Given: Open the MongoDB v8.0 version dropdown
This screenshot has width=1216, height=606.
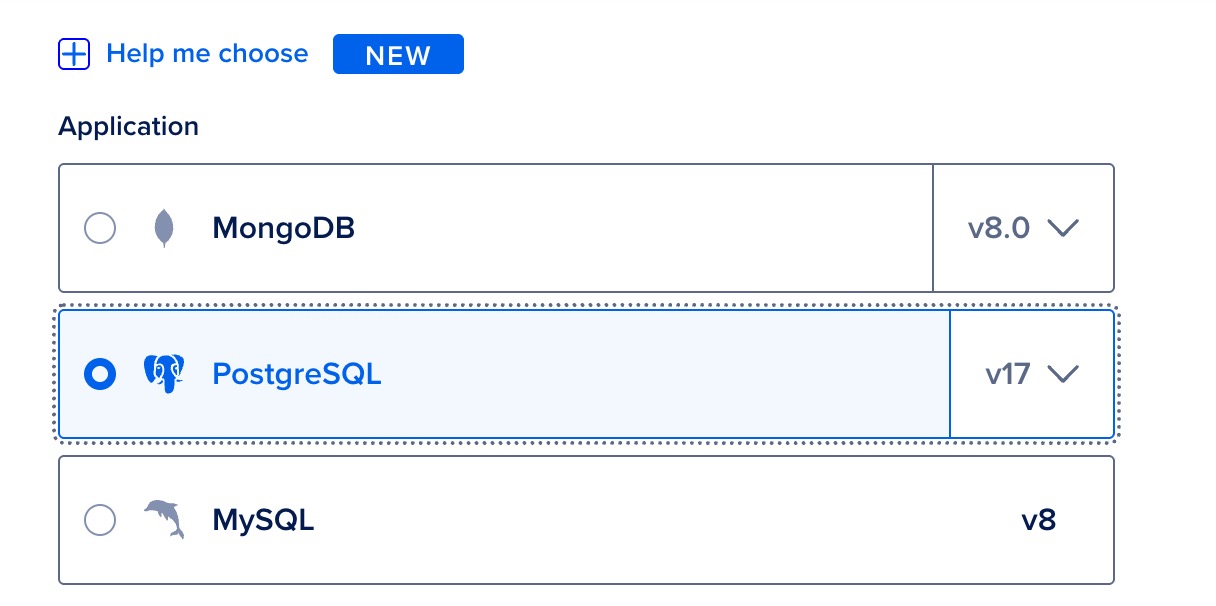Looking at the screenshot, I should (1022, 229).
